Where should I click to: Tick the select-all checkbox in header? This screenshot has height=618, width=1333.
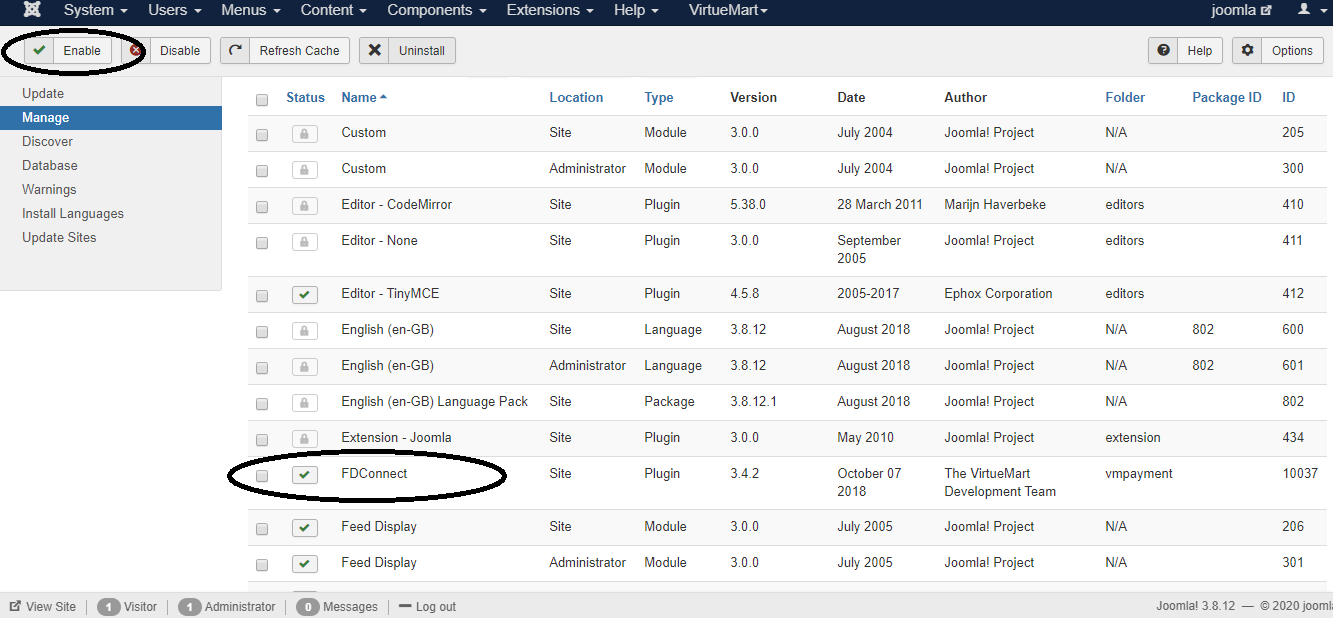pyautogui.click(x=262, y=99)
